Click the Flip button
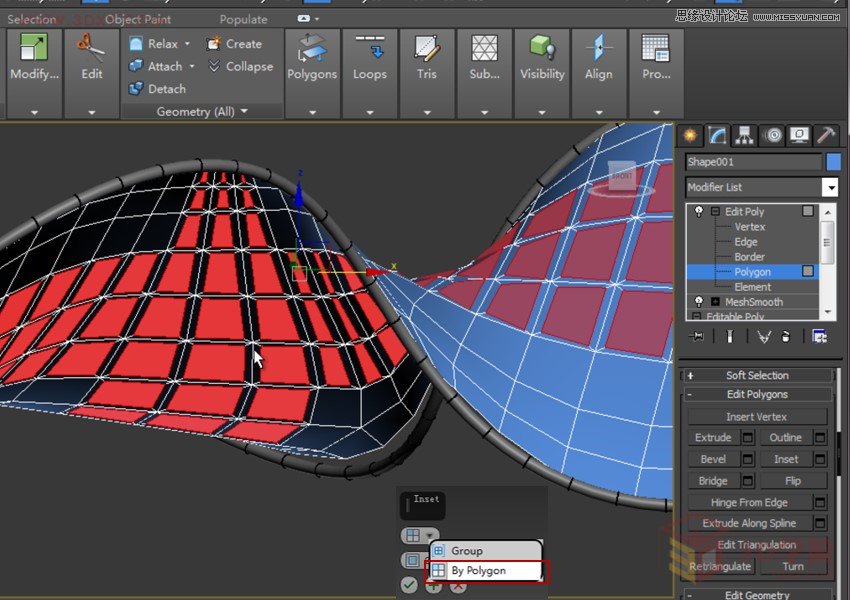This screenshot has height=600, width=850. click(x=793, y=481)
